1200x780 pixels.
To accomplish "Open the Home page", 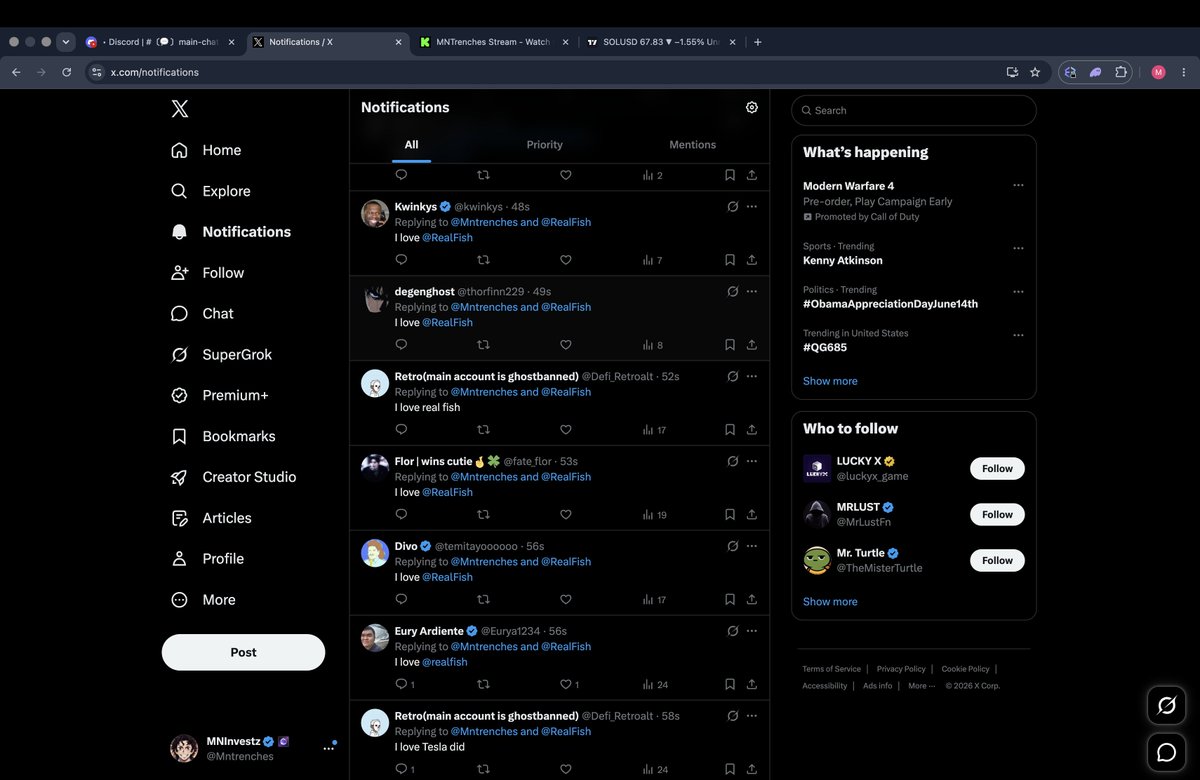I will tap(206, 150).
